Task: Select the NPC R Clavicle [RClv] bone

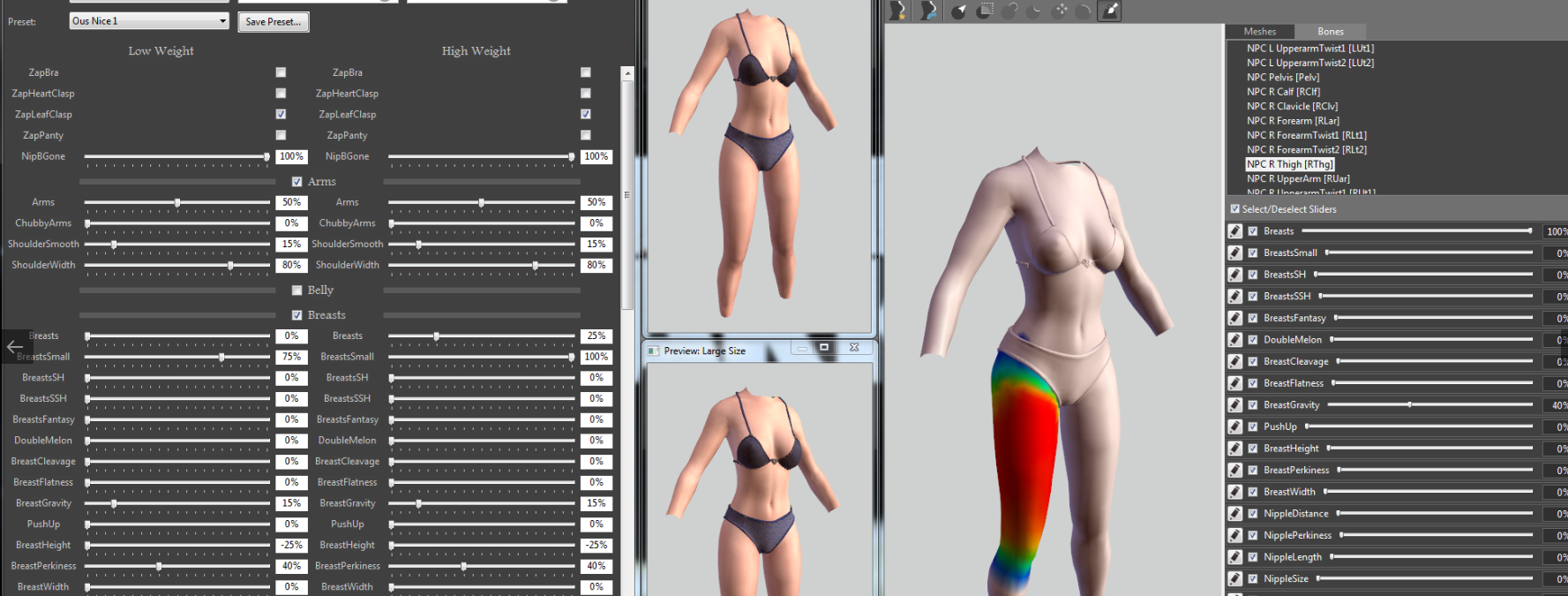Action: click(1292, 106)
